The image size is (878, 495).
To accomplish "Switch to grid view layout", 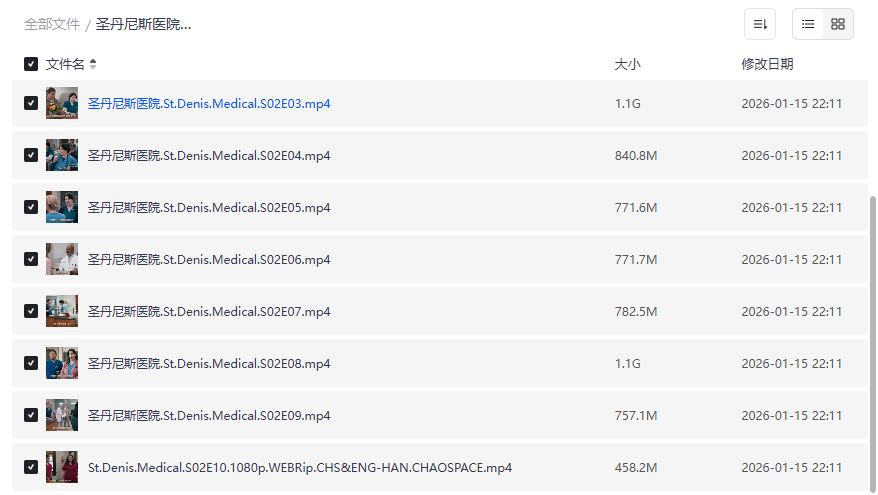I will pyautogui.click(x=838, y=24).
